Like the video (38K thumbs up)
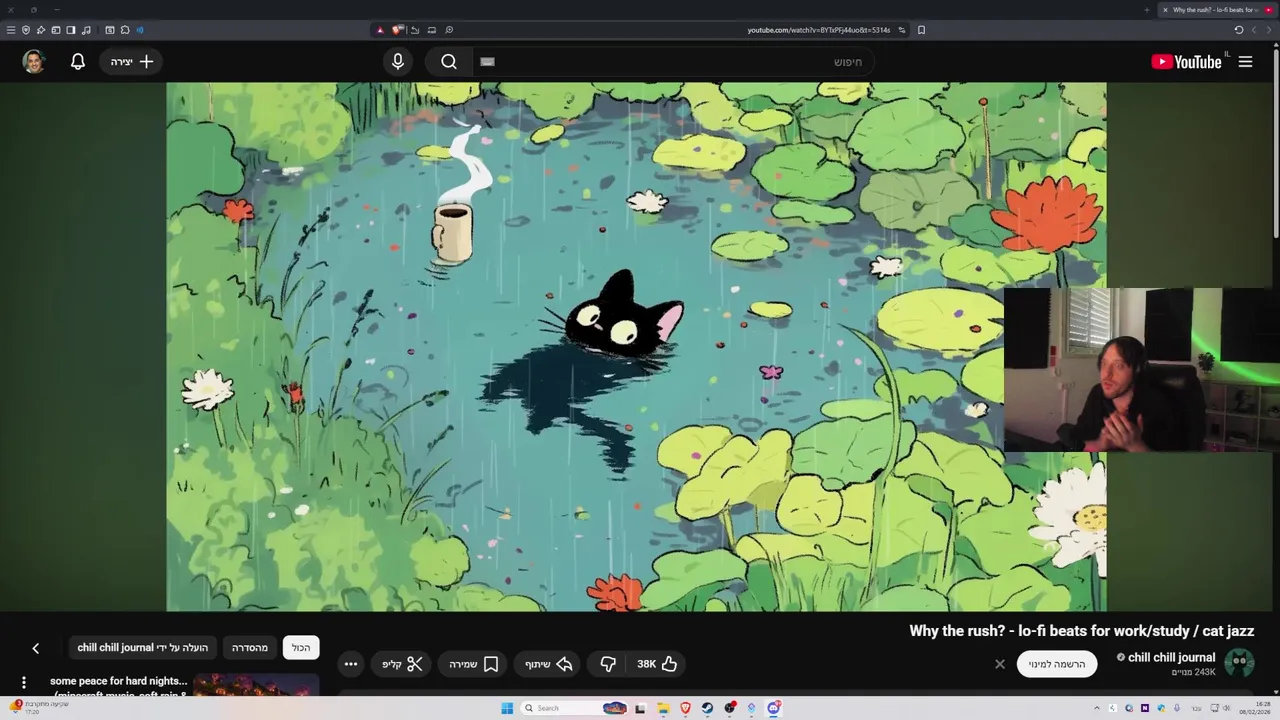 pos(657,664)
